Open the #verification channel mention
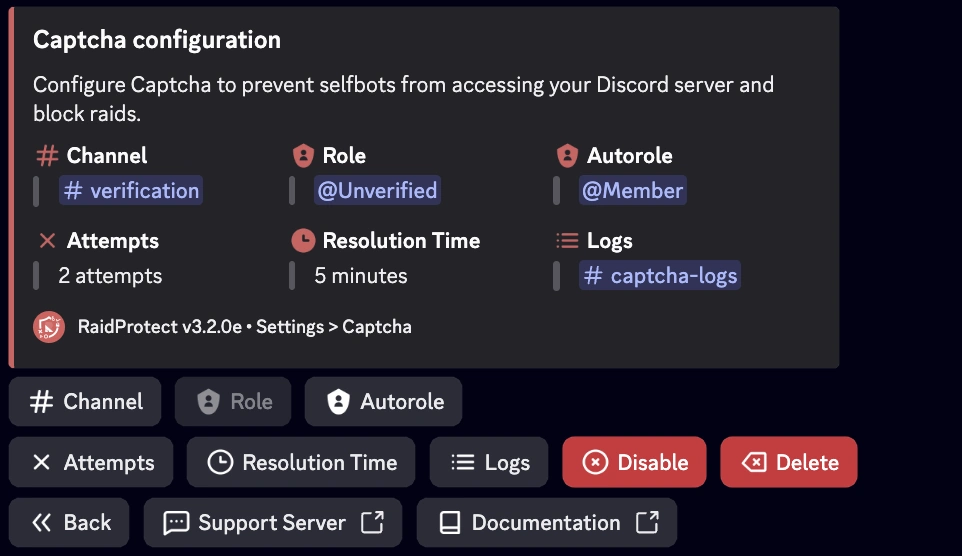 tap(131, 191)
